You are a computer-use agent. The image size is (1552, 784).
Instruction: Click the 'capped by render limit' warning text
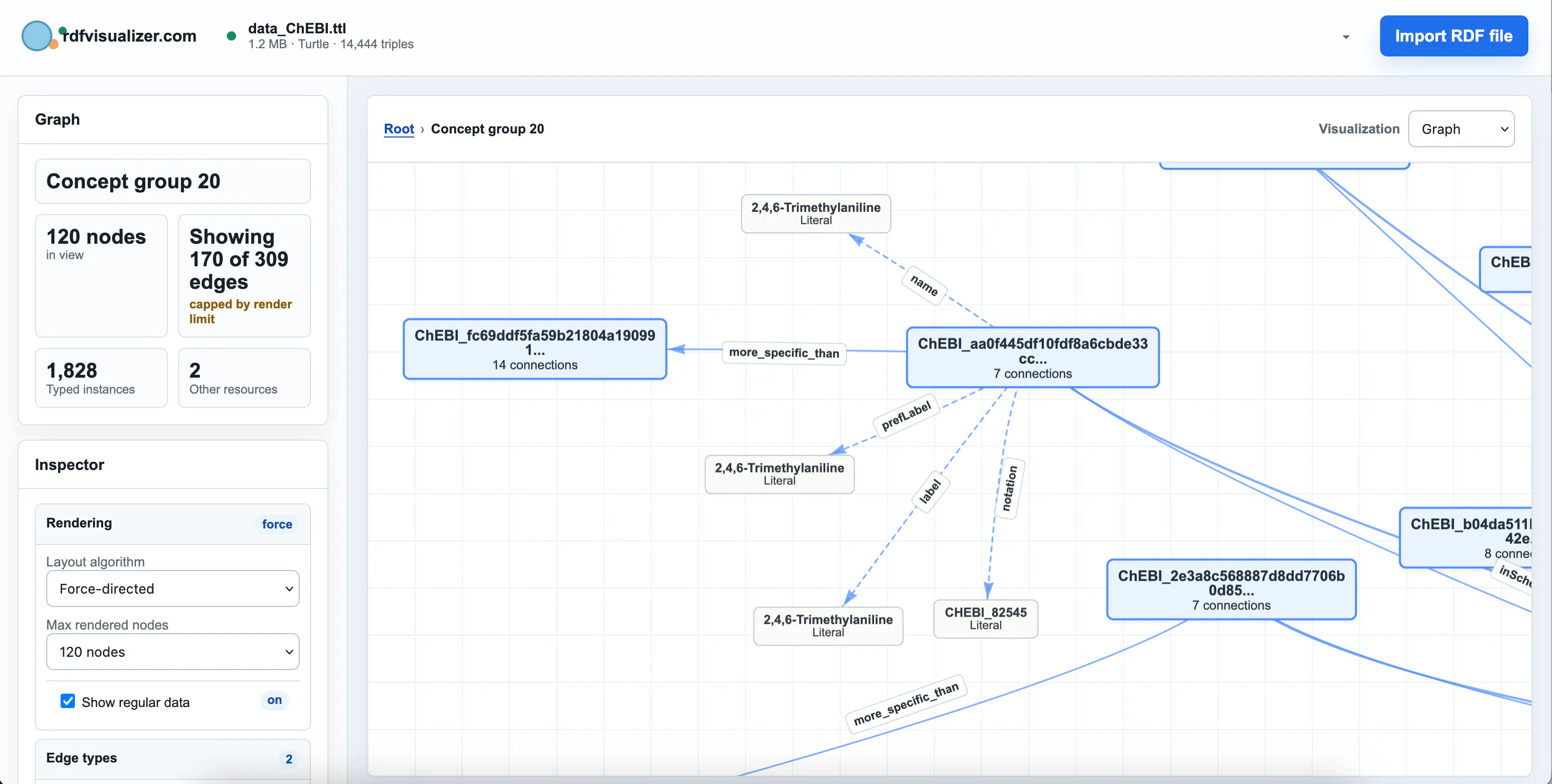tap(240, 311)
